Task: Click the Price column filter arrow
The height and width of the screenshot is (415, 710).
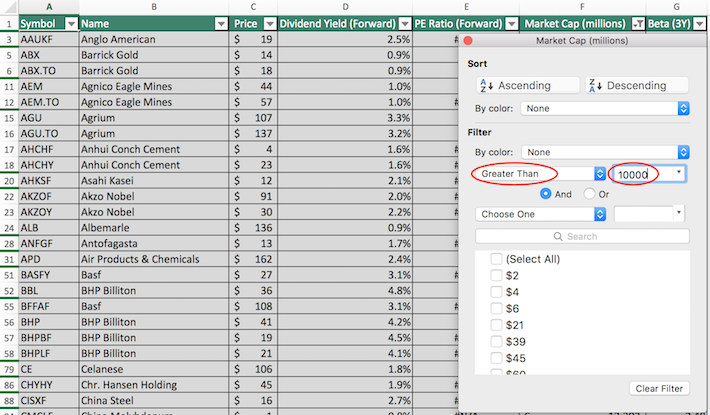Action: point(267,22)
